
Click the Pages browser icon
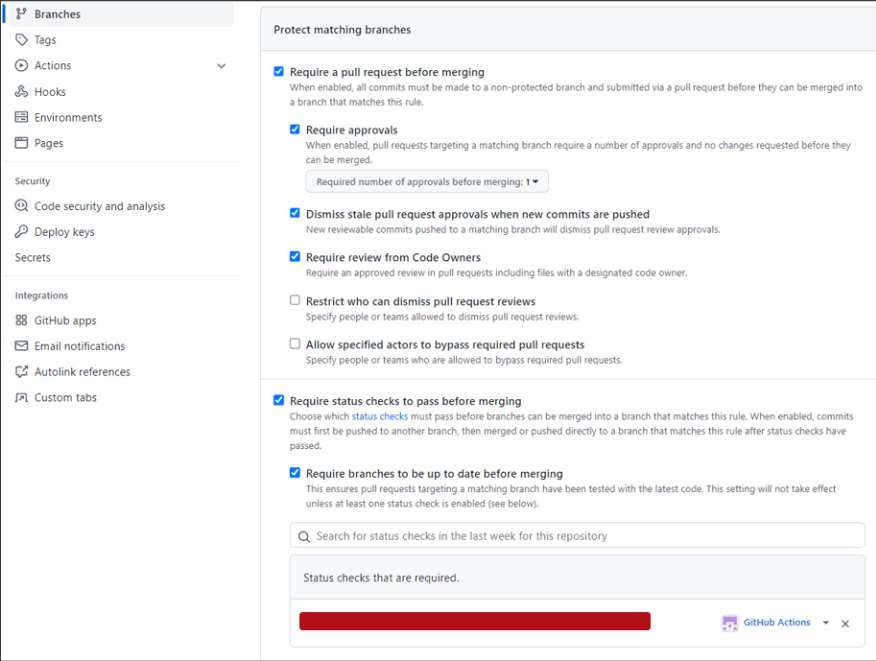(22, 144)
